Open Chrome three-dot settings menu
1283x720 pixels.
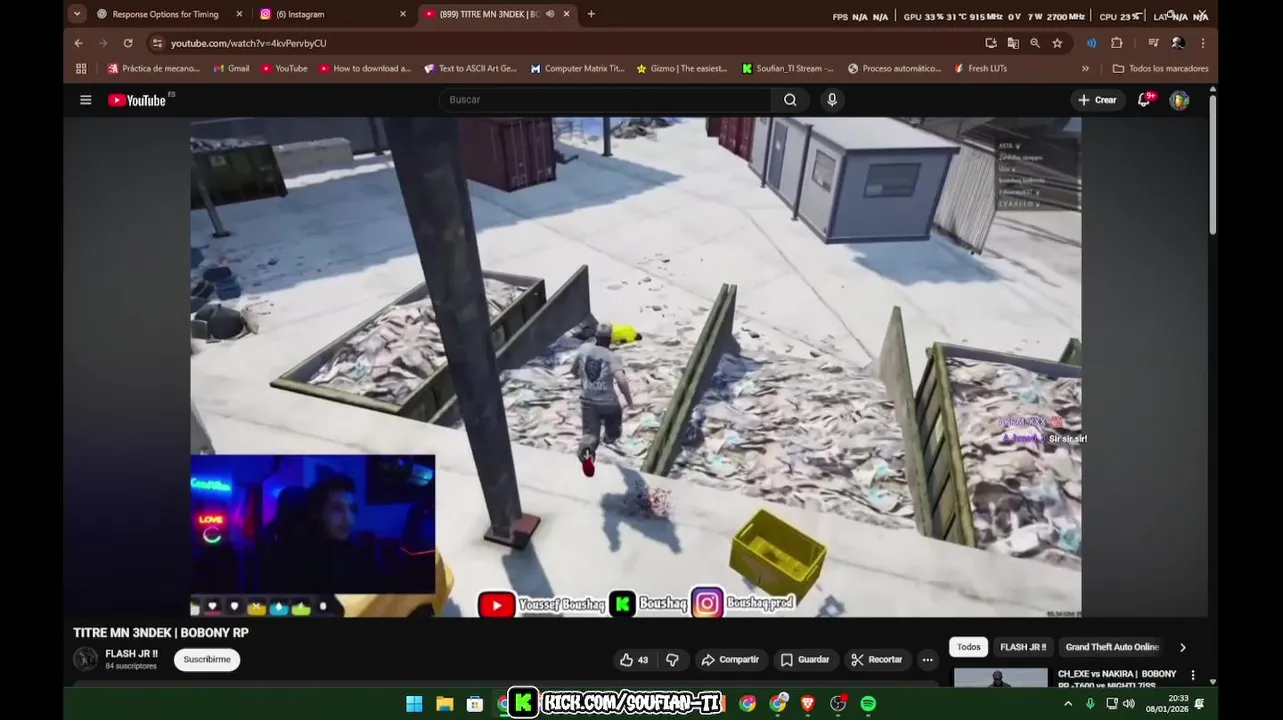point(1203,43)
